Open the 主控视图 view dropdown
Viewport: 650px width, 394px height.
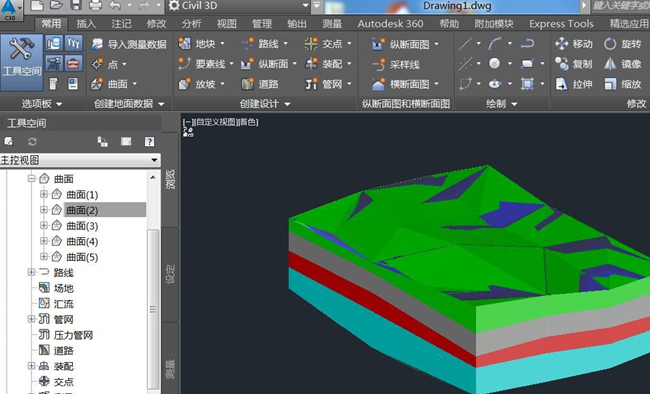tap(80, 160)
